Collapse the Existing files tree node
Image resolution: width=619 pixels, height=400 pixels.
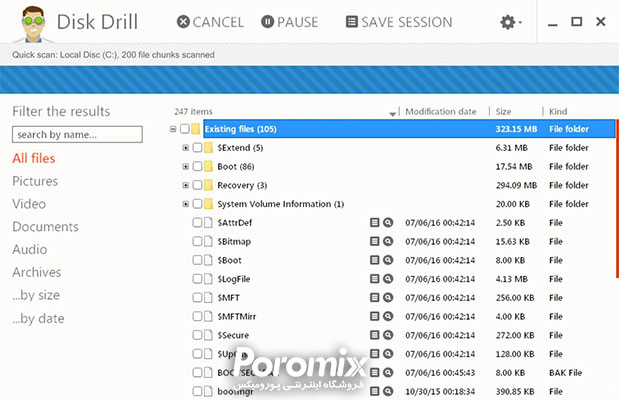pyautogui.click(x=172, y=129)
